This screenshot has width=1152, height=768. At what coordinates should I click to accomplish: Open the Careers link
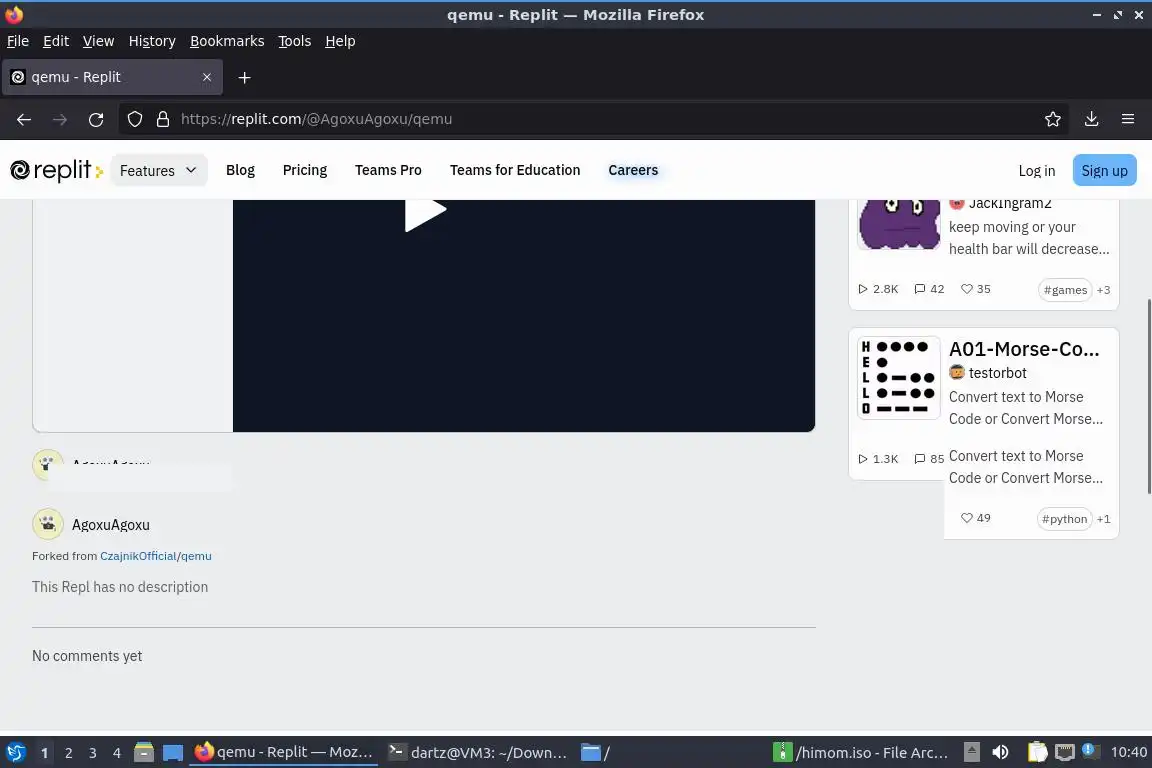click(633, 171)
